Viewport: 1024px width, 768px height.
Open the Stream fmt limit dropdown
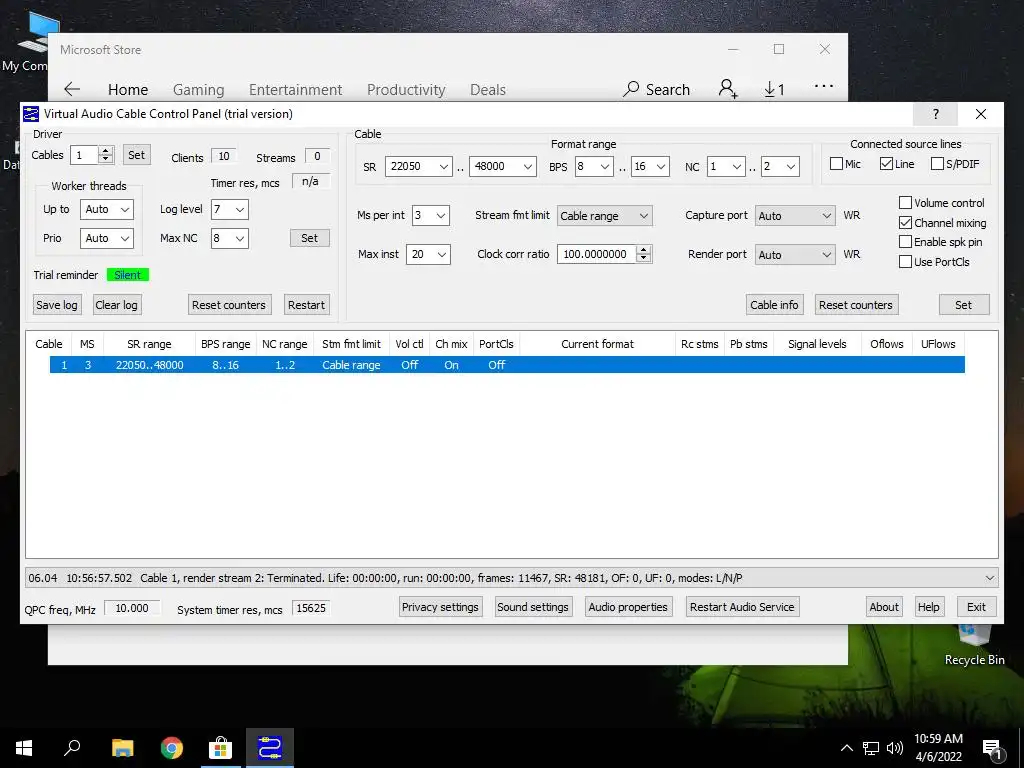pyautogui.click(x=604, y=216)
